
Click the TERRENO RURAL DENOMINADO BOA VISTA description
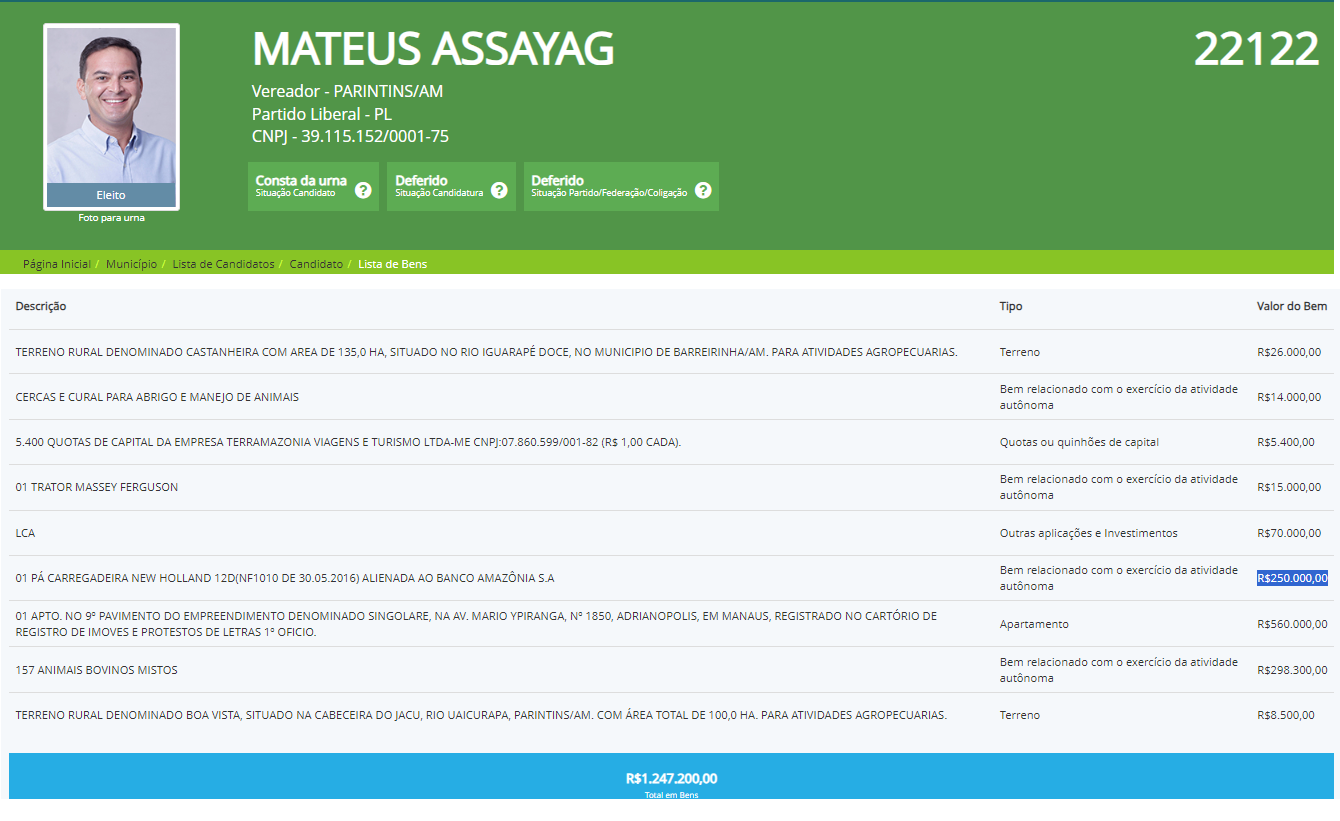[481, 715]
